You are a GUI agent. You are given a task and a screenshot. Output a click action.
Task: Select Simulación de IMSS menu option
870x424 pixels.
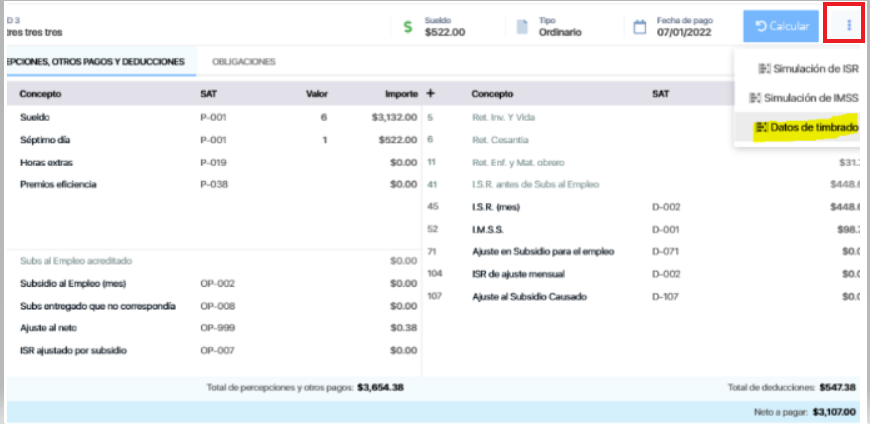pyautogui.click(x=810, y=98)
